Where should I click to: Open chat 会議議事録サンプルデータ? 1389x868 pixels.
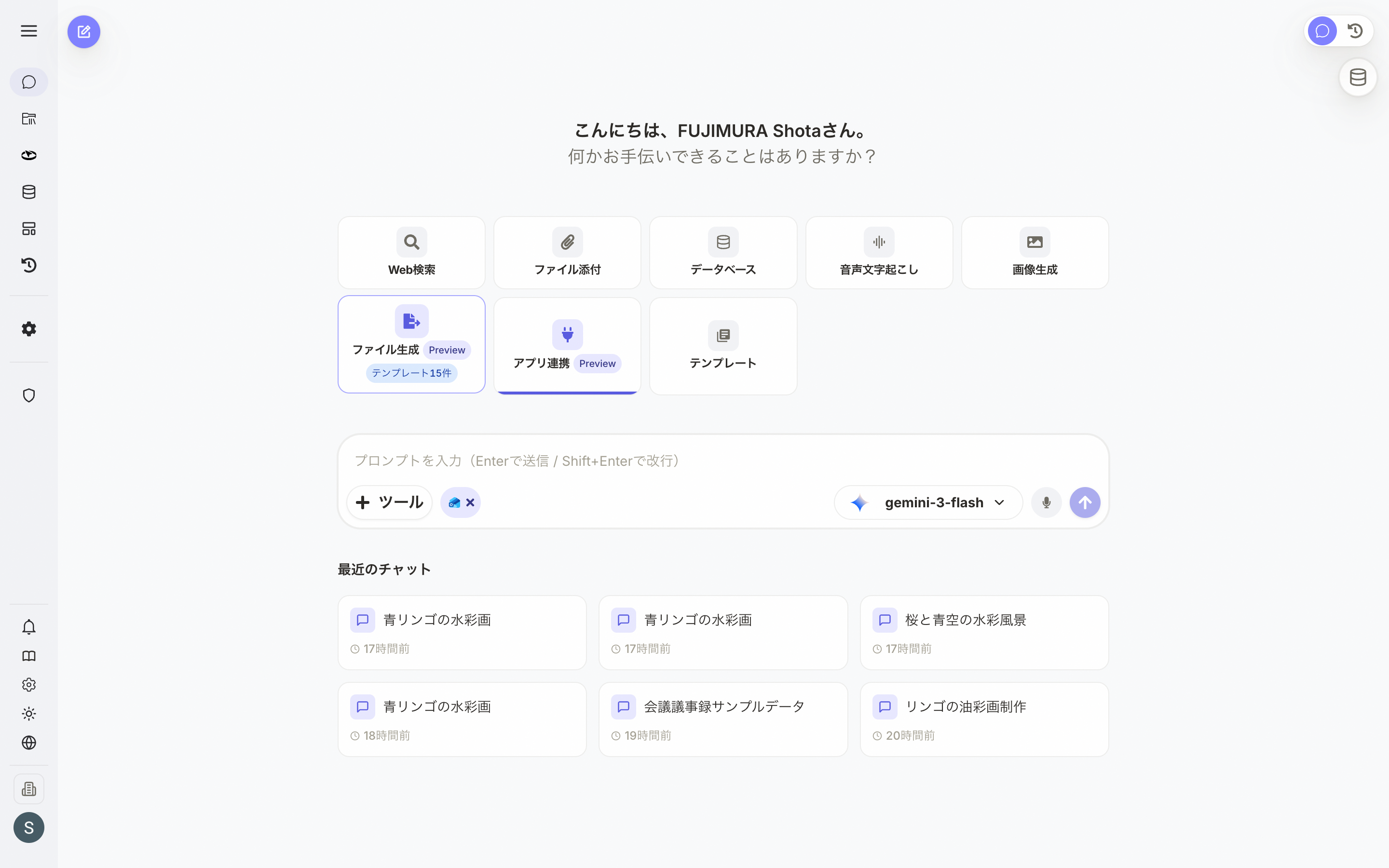tap(723, 719)
